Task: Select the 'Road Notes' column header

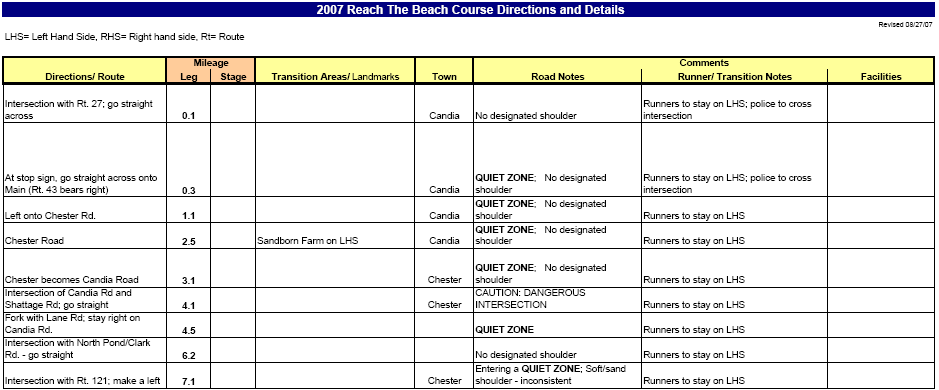Action: pyautogui.click(x=558, y=77)
